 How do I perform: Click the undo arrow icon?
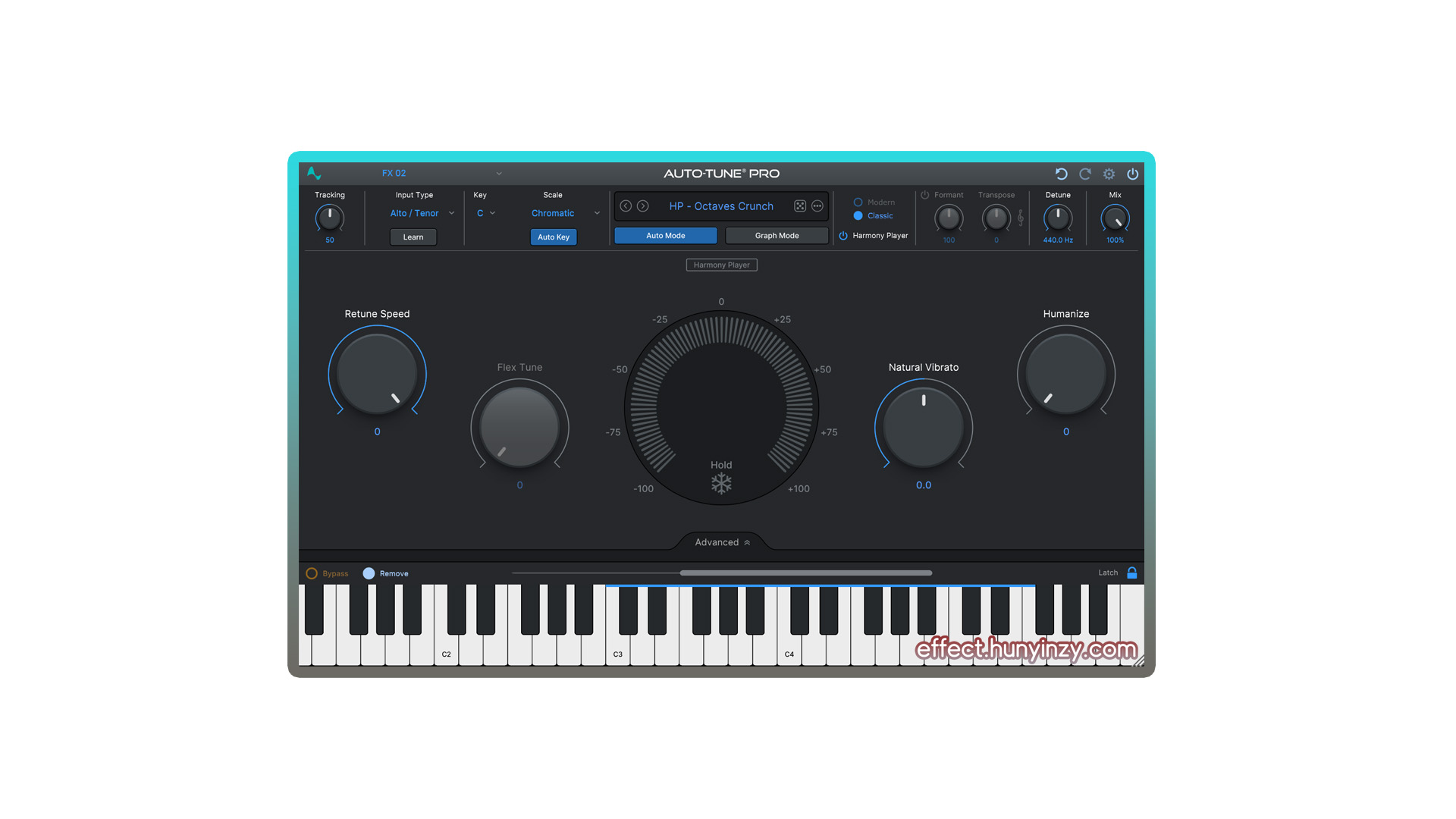[x=1061, y=174]
